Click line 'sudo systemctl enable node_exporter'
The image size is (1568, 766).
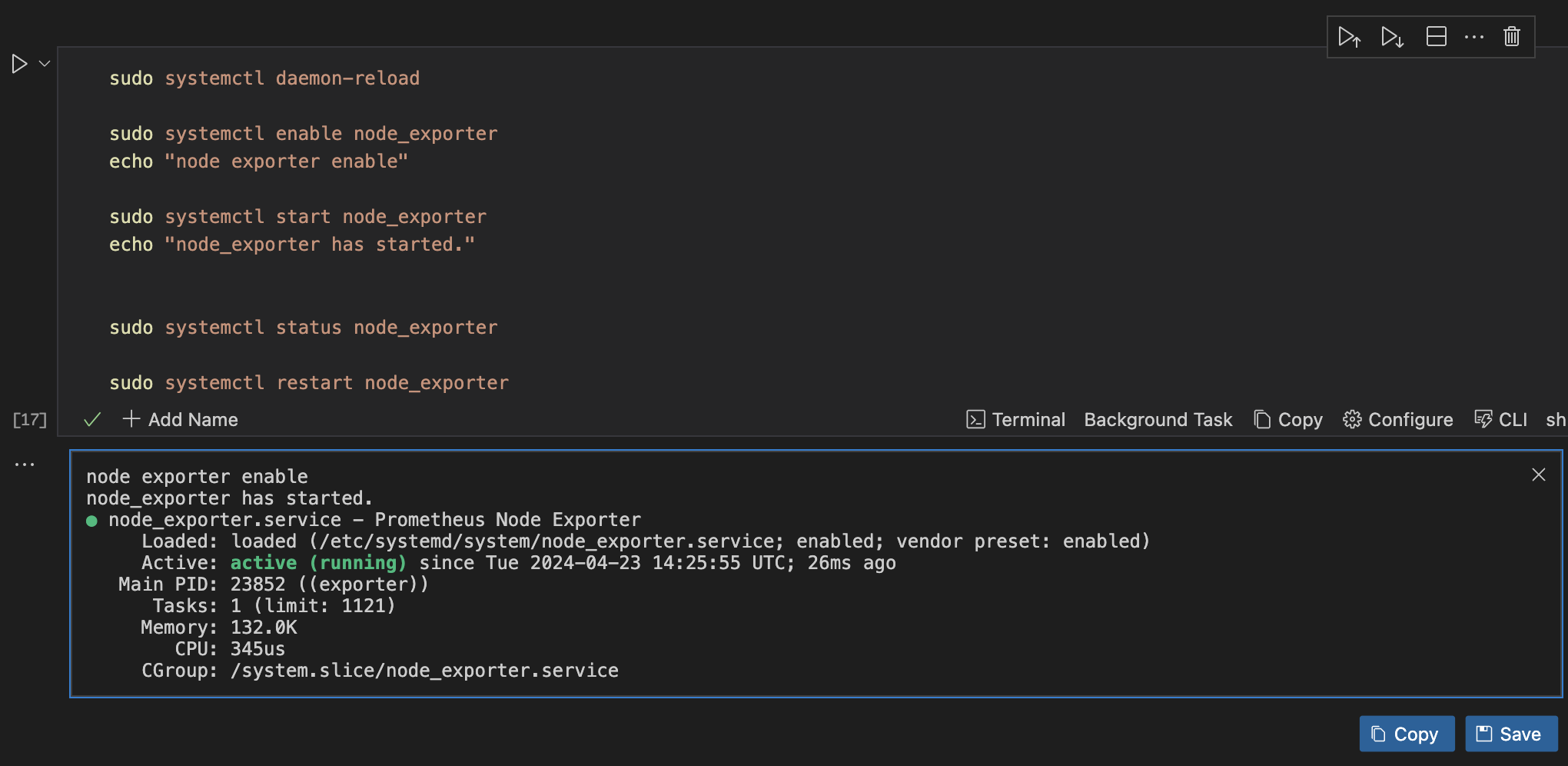[304, 134]
